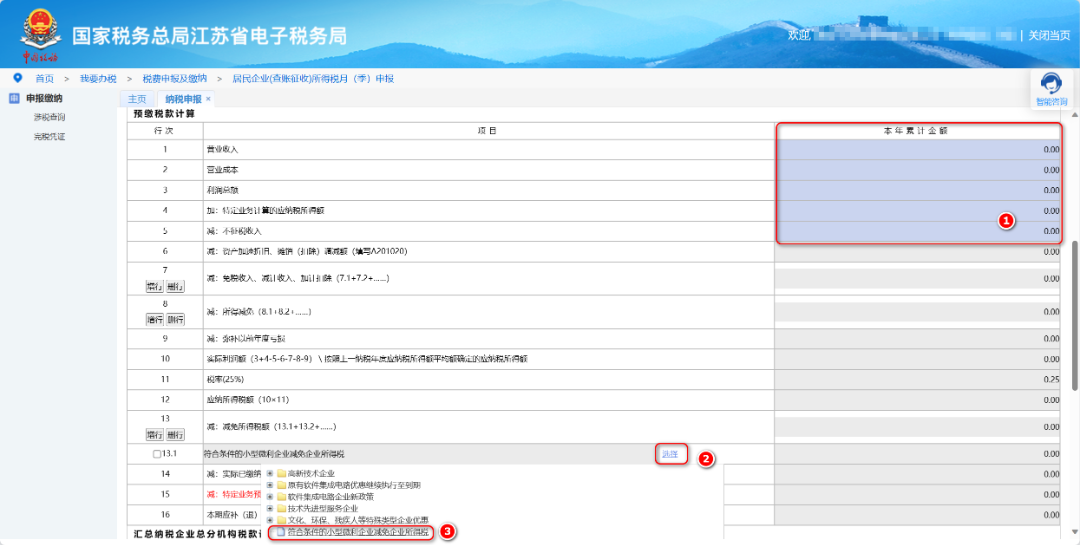This screenshot has height=545, width=1080.
Task: Expand the 软件集成电路企业新政策 node
Action: pos(270,497)
